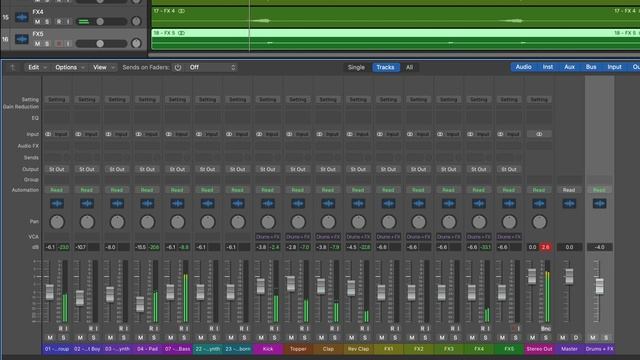This screenshot has height=360, width=640.
Task: Click the stereo format icon on Kick input
Action: tap(259, 134)
